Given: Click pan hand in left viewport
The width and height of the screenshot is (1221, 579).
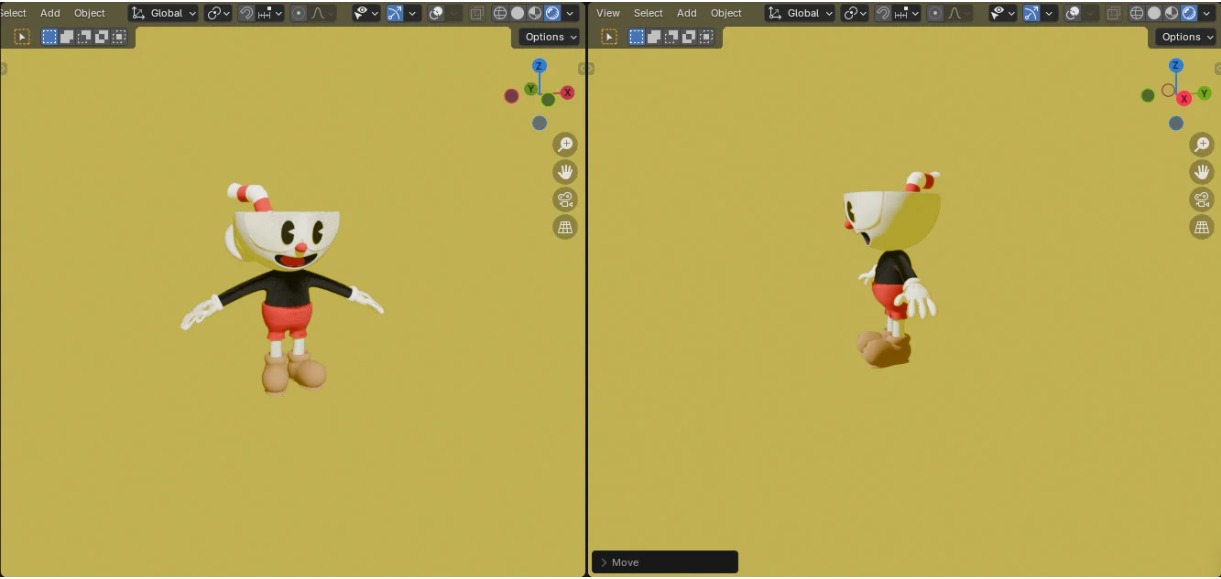Looking at the screenshot, I should 565,172.
